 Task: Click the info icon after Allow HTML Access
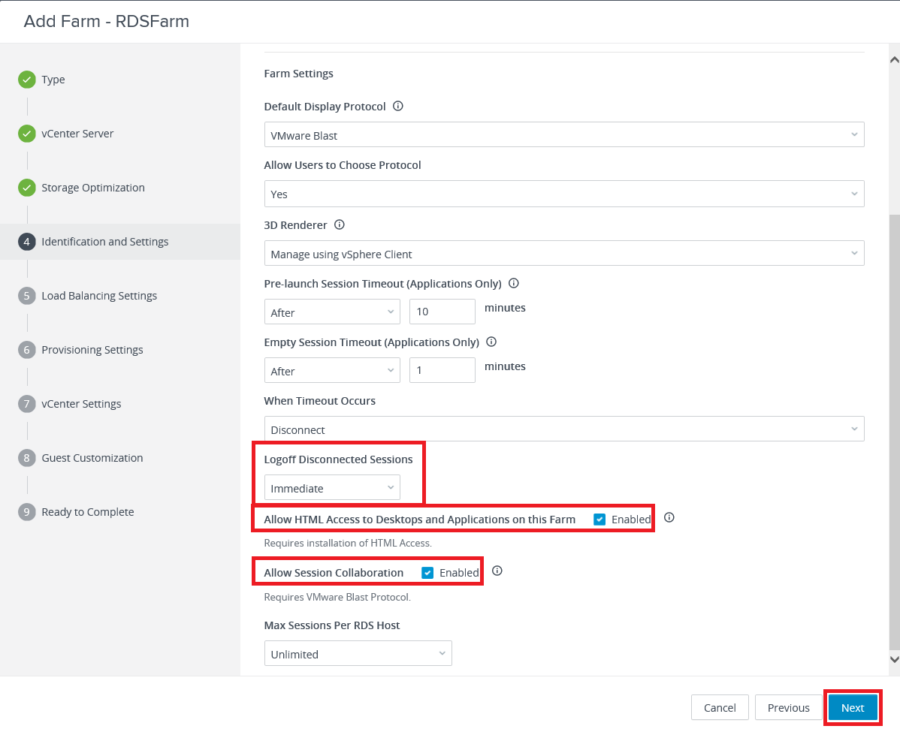pyautogui.click(x=669, y=517)
